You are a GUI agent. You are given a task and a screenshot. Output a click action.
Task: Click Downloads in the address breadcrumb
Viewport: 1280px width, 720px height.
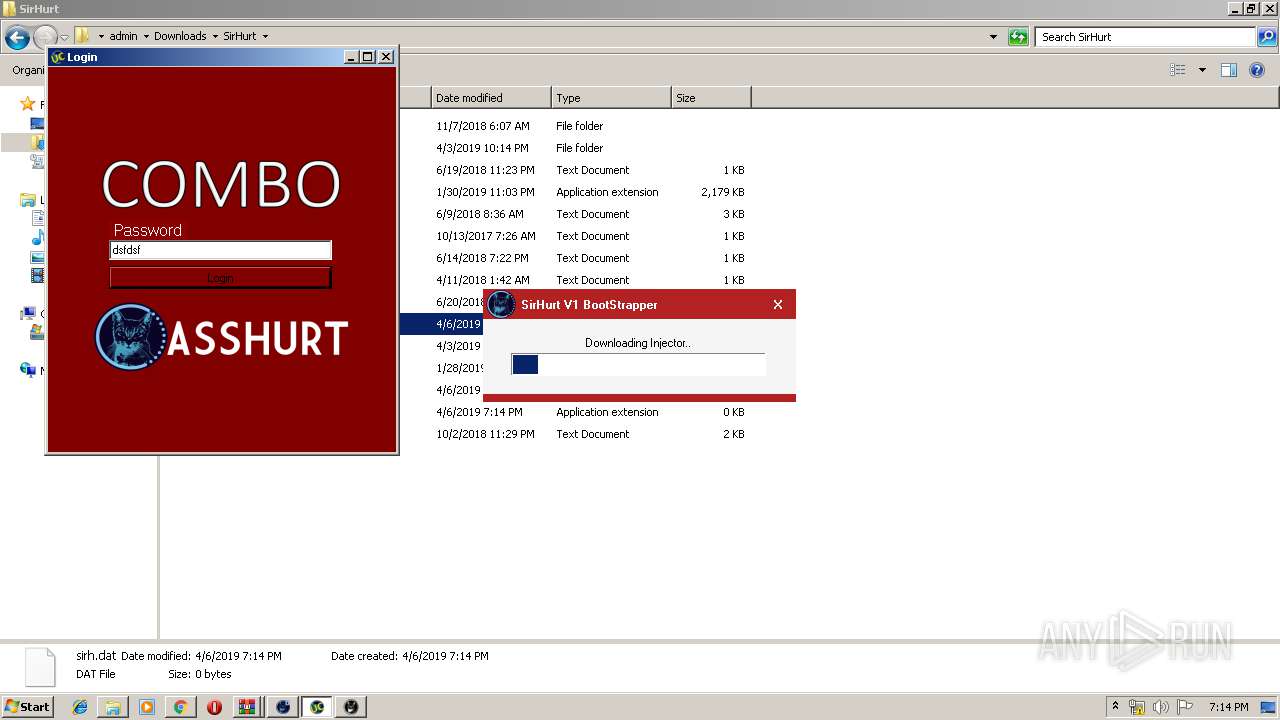(180, 36)
